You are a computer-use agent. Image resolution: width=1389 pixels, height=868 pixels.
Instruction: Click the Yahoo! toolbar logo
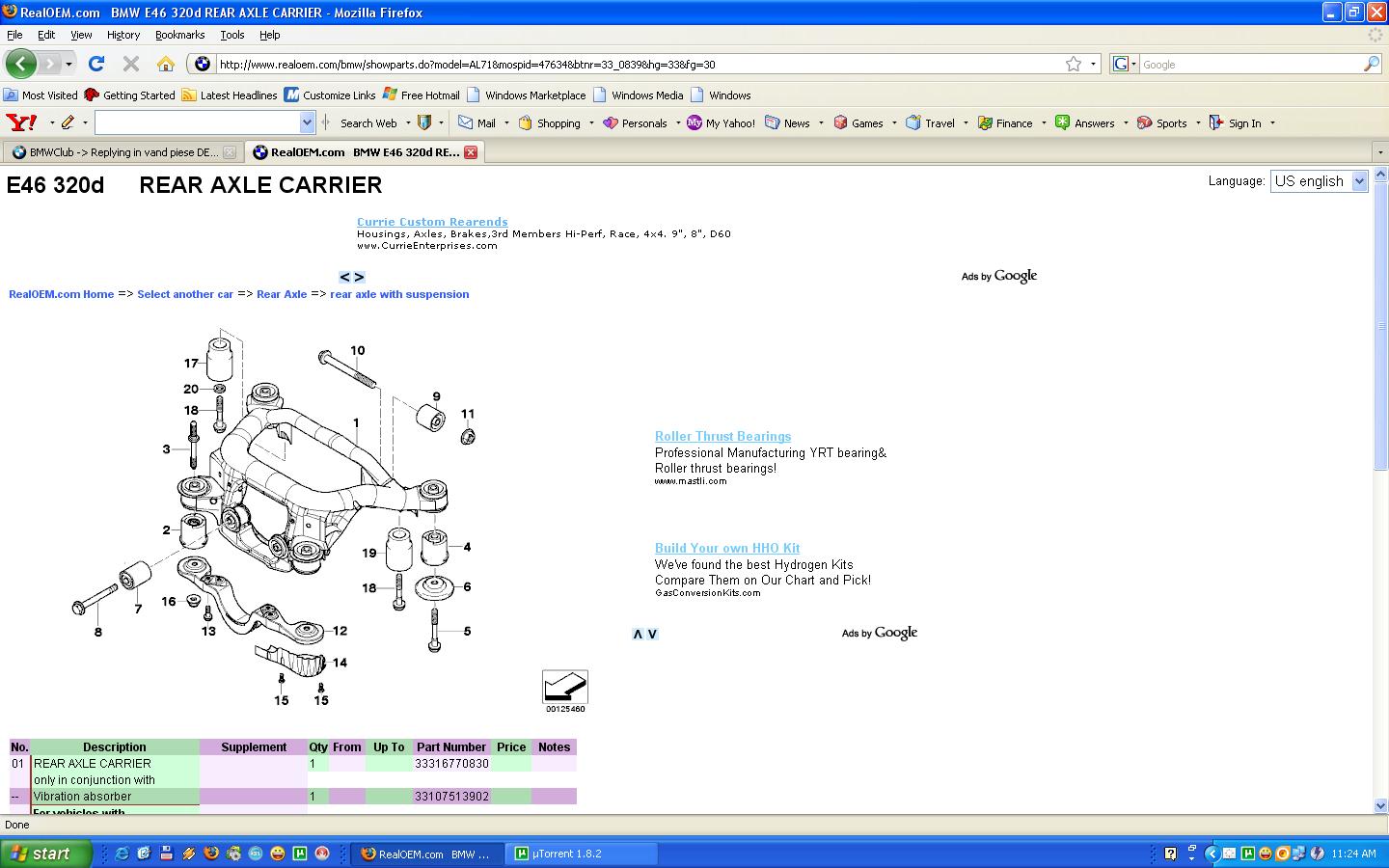click(x=21, y=122)
